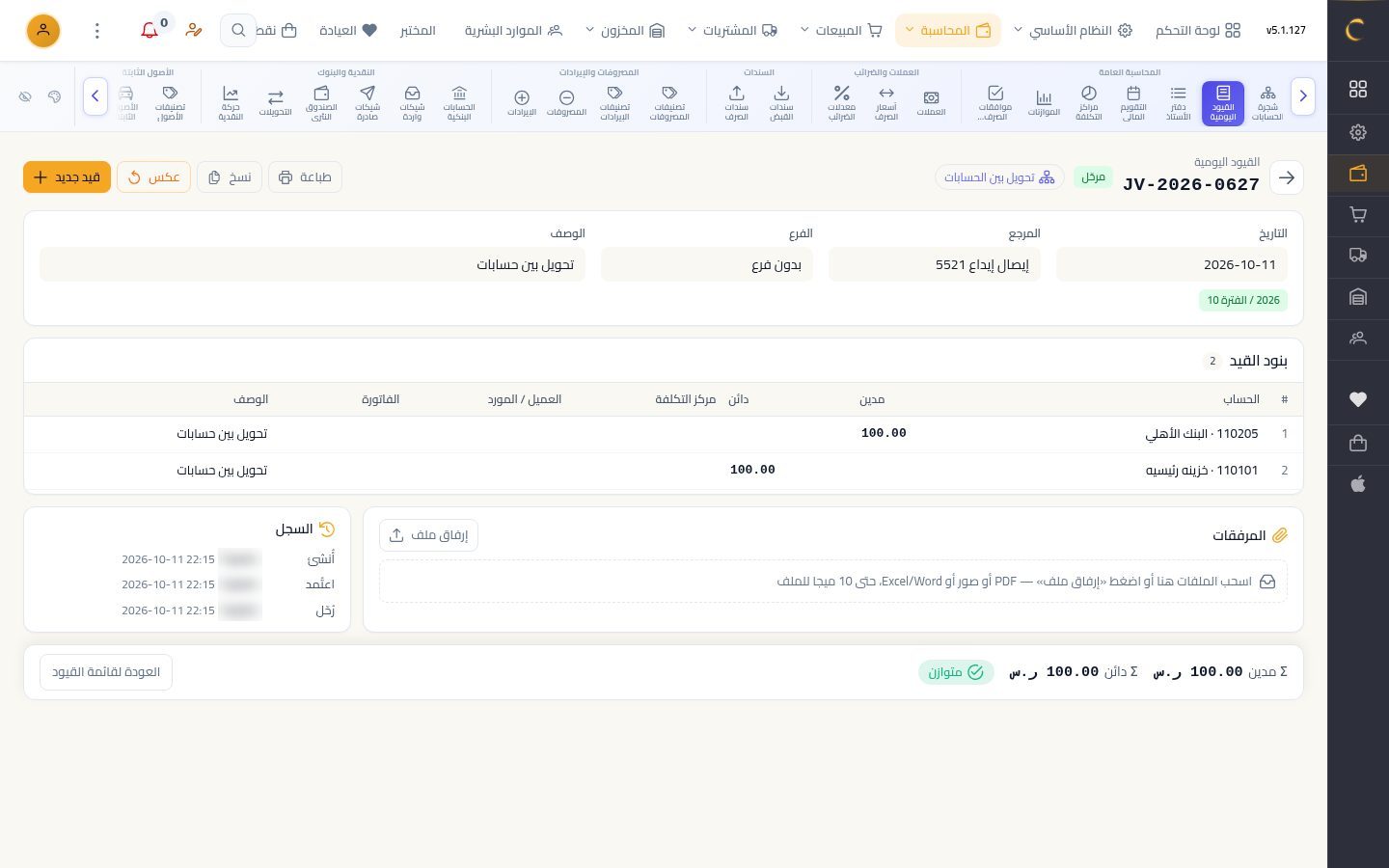Image resolution: width=1389 pixels, height=868 pixels.
Task: Click the wallet icon in the sidebar
Action: pos(1358,174)
